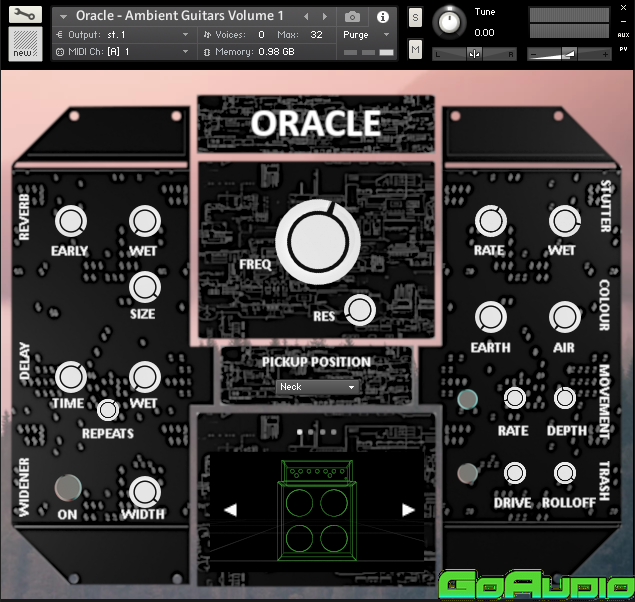Viewport: 635px width, 602px height.
Task: Click the GoAudio logo
Action: point(537,584)
